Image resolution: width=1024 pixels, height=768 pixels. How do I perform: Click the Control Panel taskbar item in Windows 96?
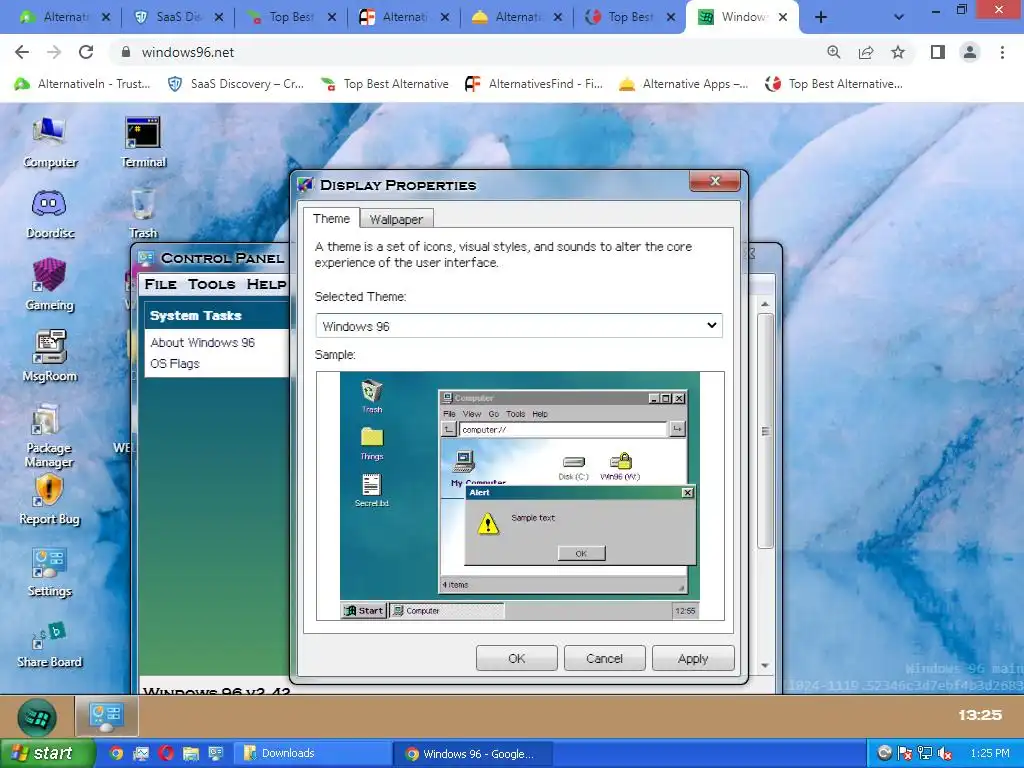tap(106, 716)
